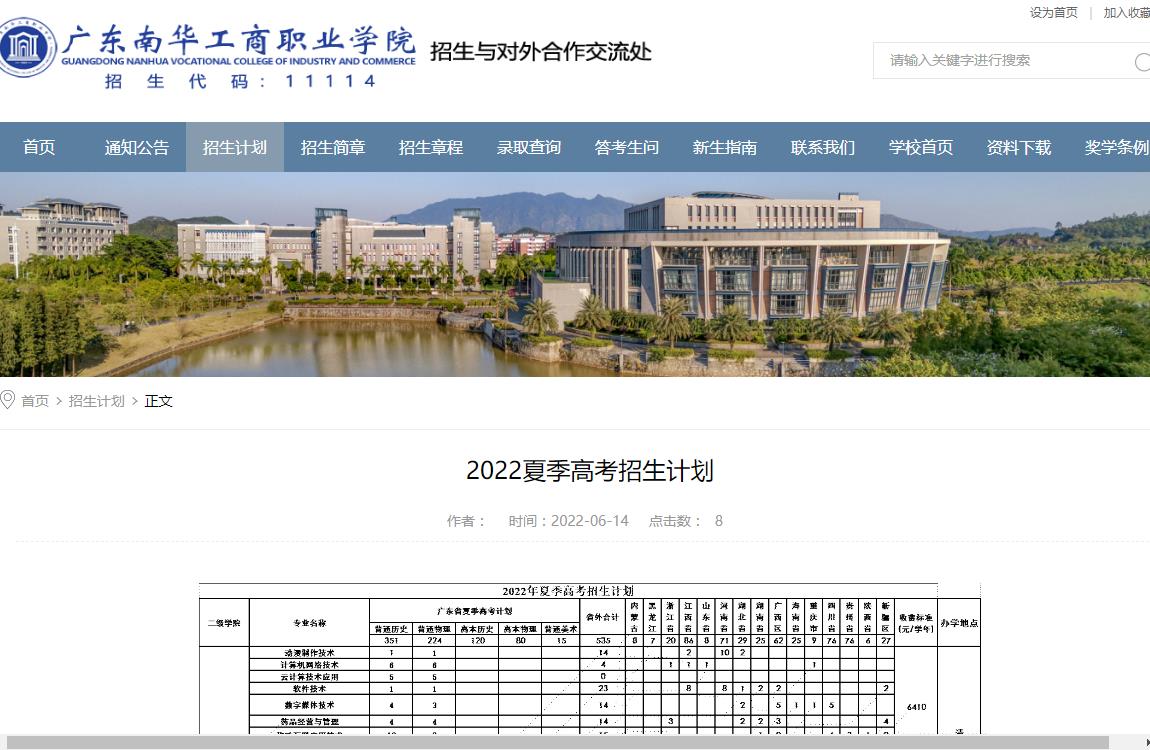Open the 招生章程 menu item
Viewport: 1150px width, 750px height.
pyautogui.click(x=431, y=148)
